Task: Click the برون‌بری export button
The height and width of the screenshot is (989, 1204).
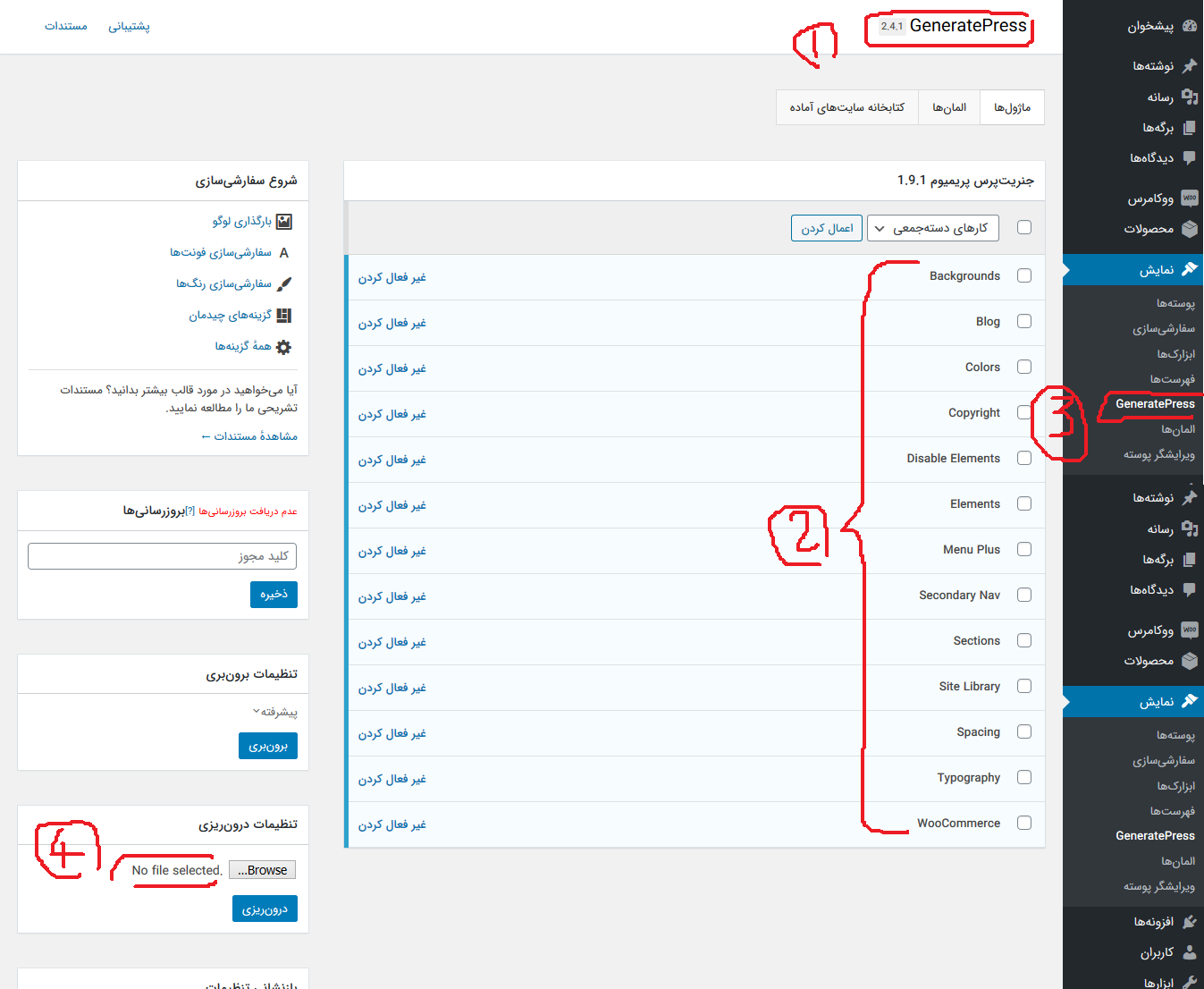Action: click(x=268, y=746)
